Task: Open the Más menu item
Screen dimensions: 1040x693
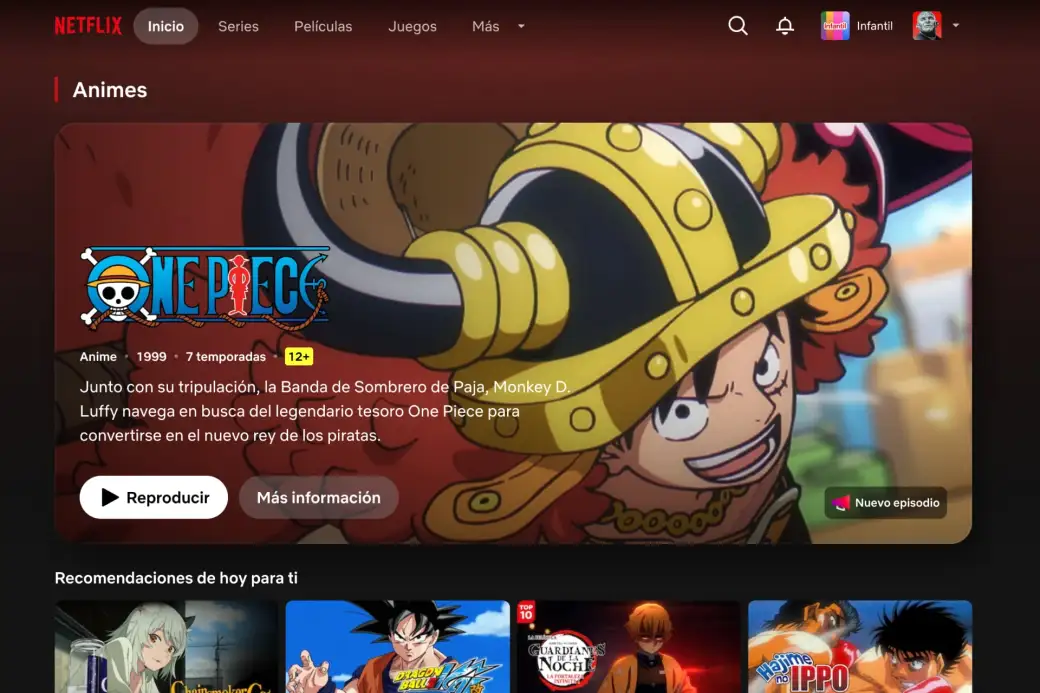Action: 486,26
